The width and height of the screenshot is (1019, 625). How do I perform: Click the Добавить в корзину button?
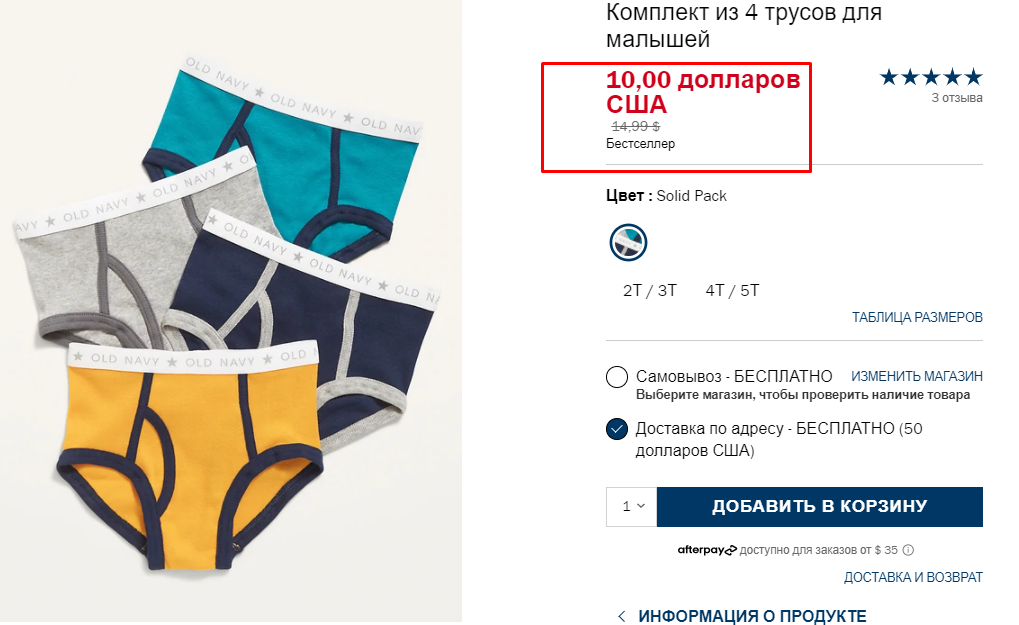pyautogui.click(x=819, y=506)
